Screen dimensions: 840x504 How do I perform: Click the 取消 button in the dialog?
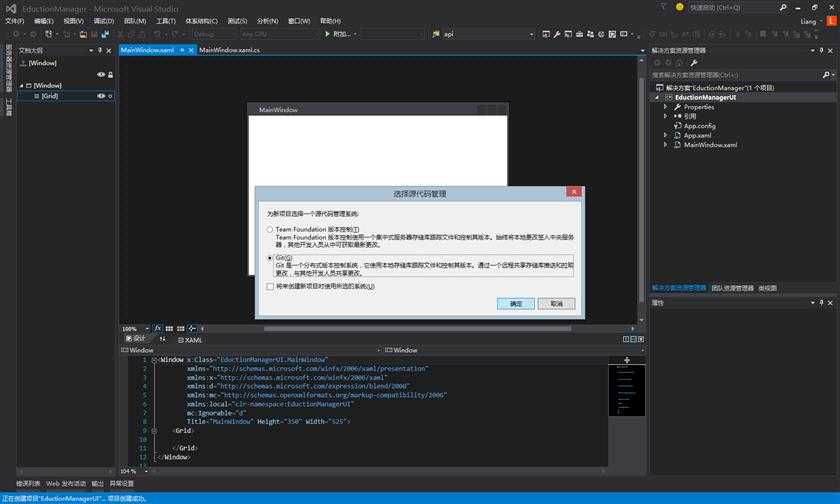point(556,303)
